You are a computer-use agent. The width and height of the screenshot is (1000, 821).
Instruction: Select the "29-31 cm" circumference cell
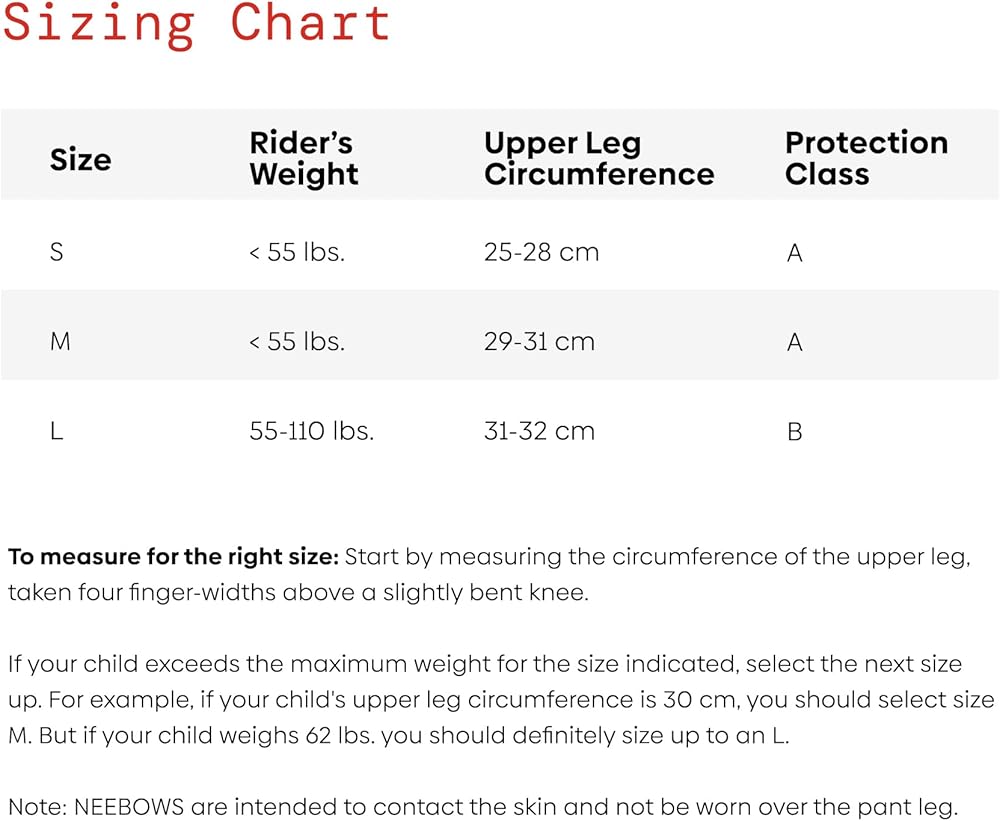(x=539, y=342)
